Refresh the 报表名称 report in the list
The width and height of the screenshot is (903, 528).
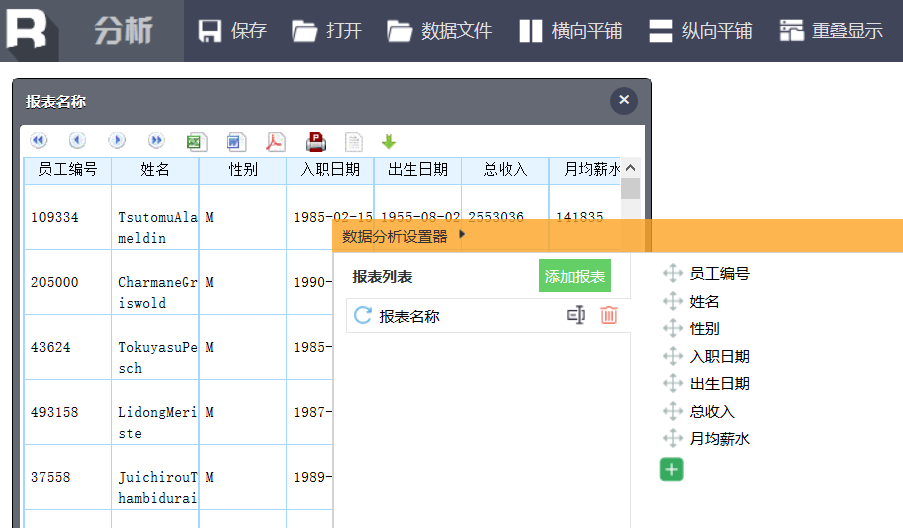363,316
